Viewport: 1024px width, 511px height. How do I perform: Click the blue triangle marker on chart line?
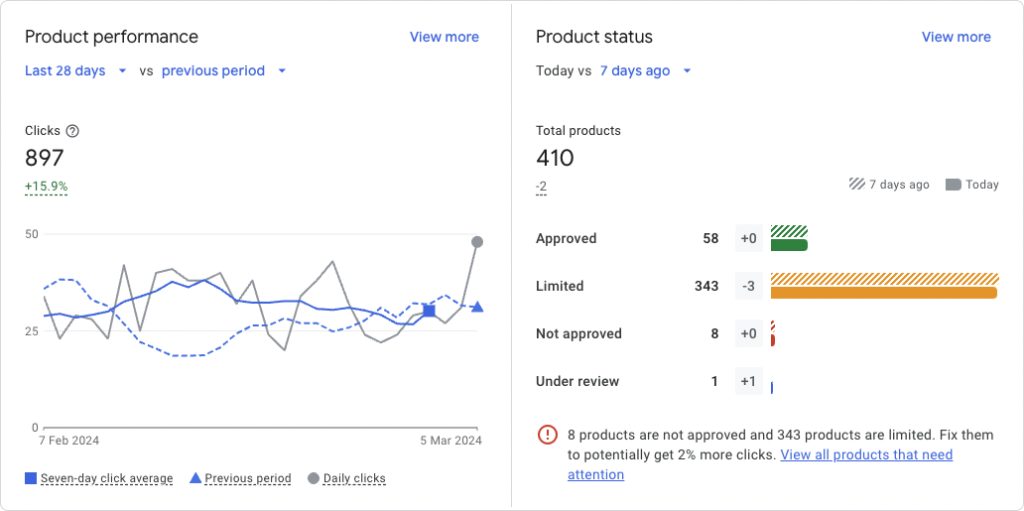coord(477,307)
